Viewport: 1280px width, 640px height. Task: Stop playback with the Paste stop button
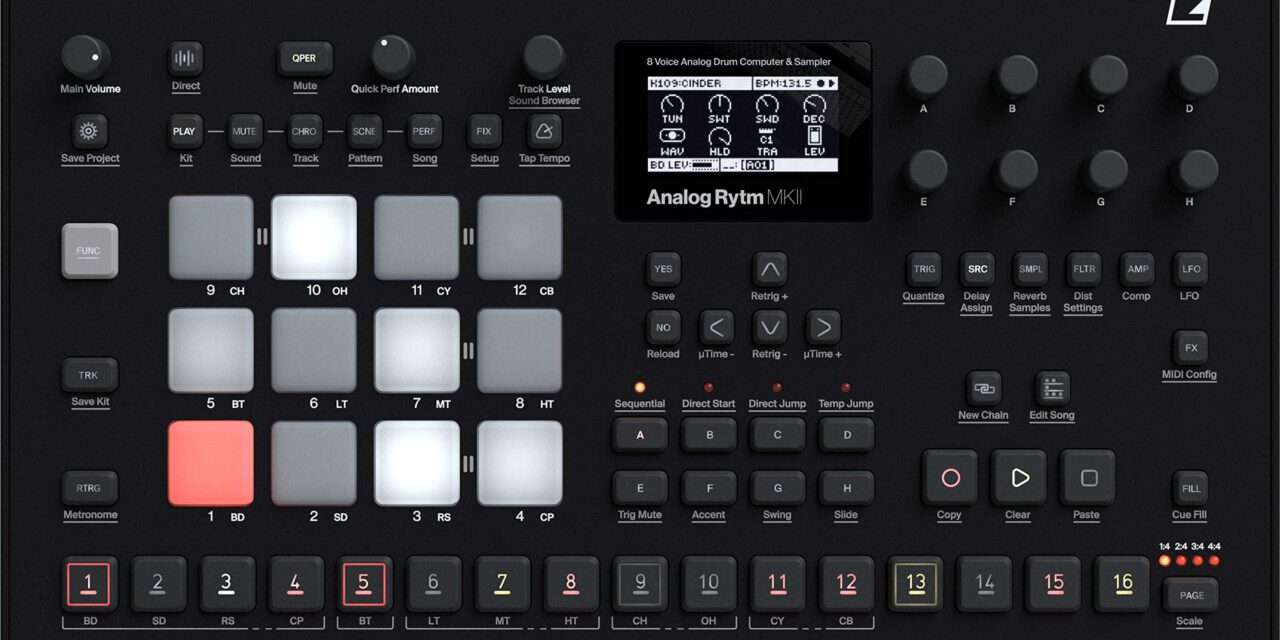(1088, 478)
